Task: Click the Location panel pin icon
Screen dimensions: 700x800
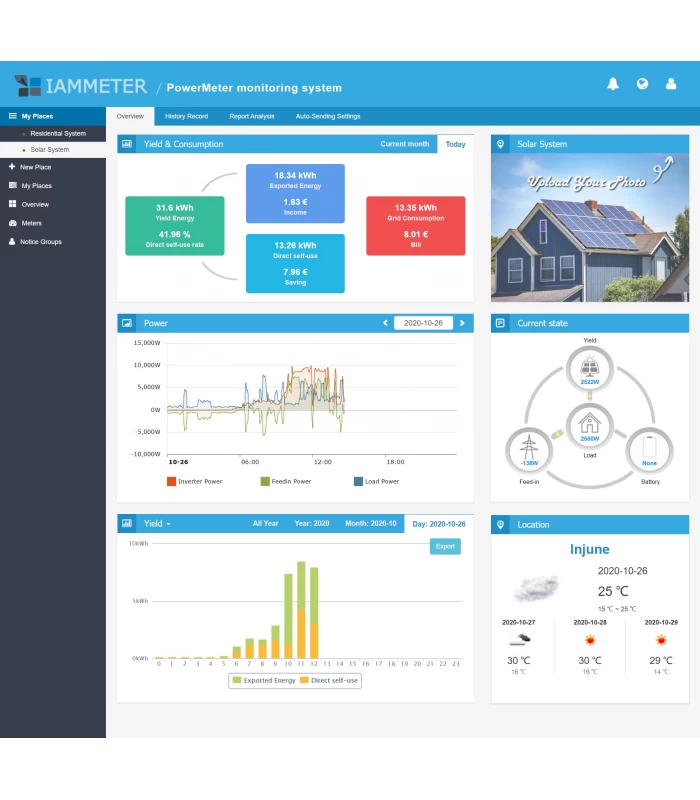Action: click(501, 524)
